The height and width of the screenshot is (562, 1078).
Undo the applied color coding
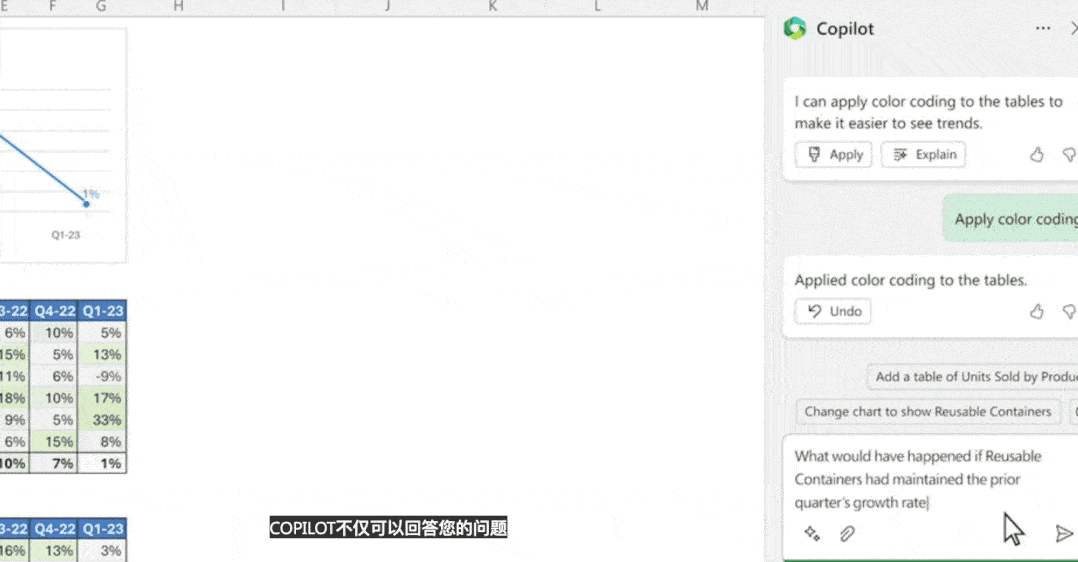click(x=834, y=311)
